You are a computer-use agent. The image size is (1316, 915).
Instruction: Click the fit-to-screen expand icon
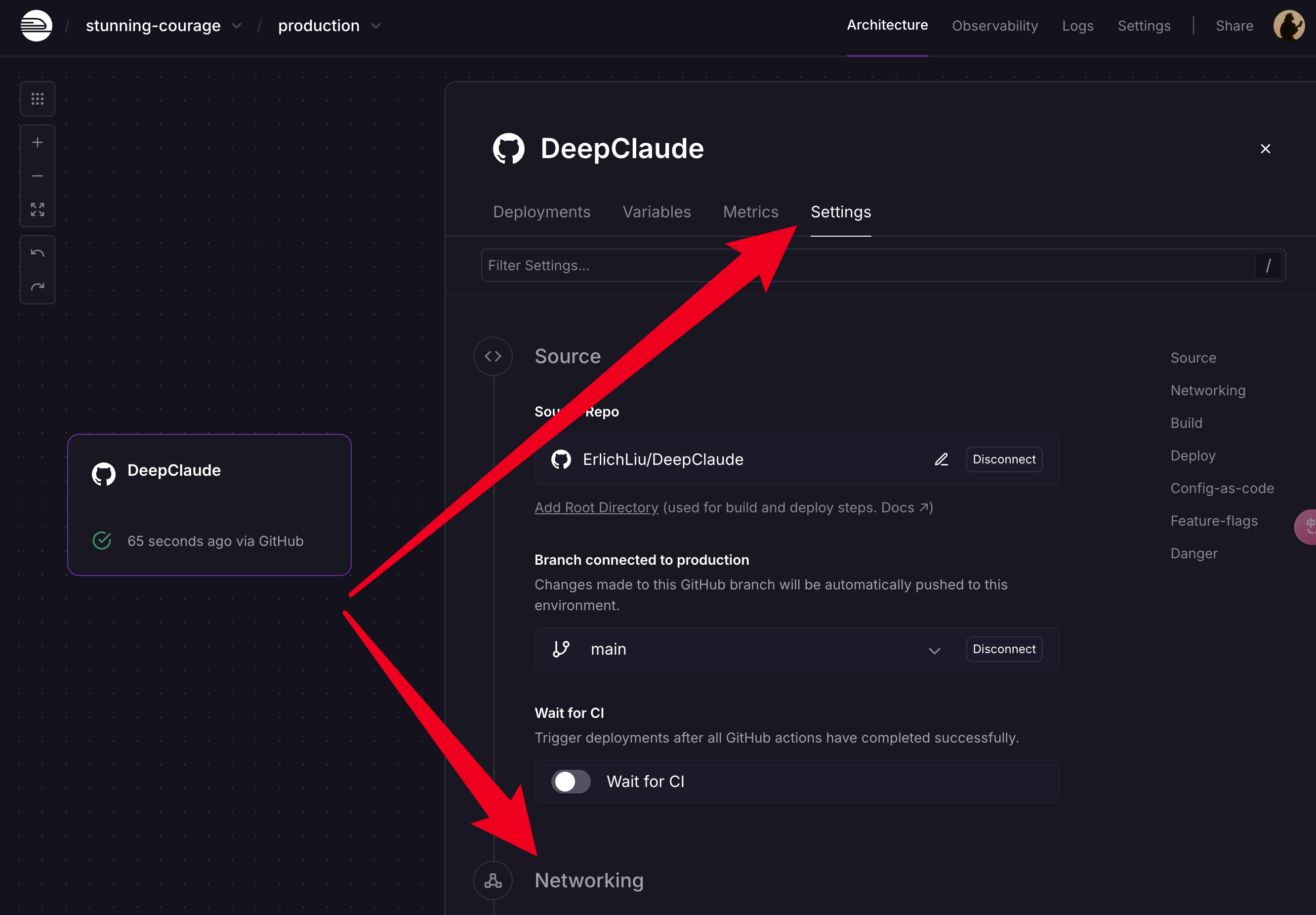coord(37,210)
